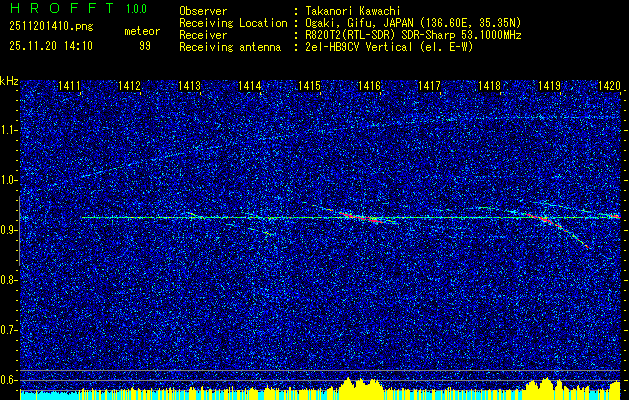Click the Observer label
The image size is (629, 400).
coord(203,11)
